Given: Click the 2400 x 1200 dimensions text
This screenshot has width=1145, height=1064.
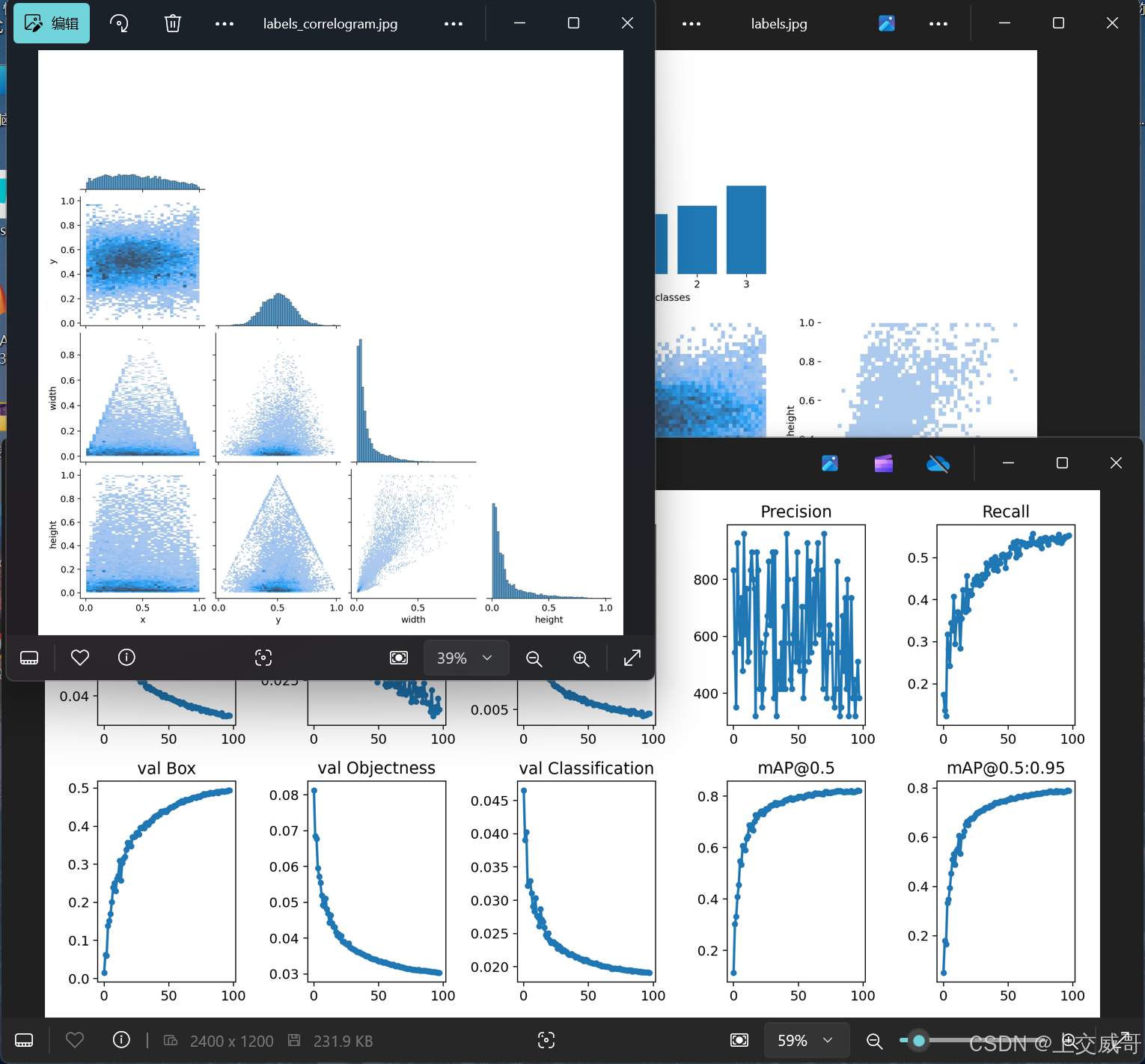Looking at the screenshot, I should pos(231,1041).
